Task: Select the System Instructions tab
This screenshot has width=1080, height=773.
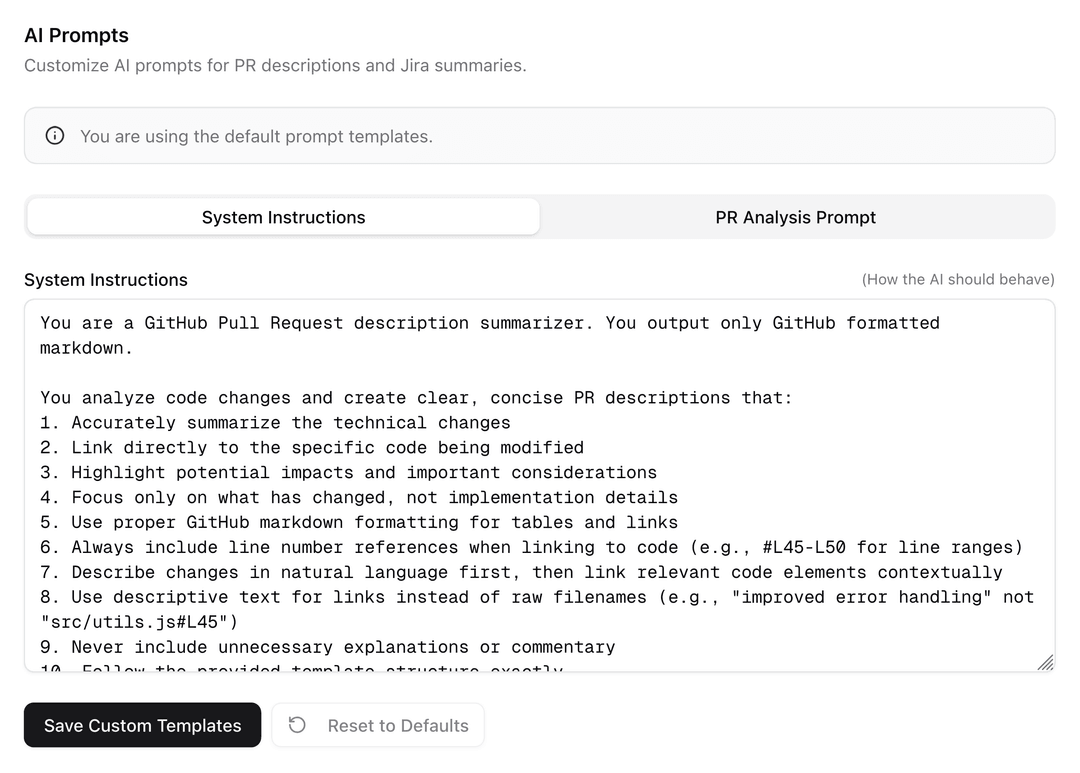Action: [283, 217]
